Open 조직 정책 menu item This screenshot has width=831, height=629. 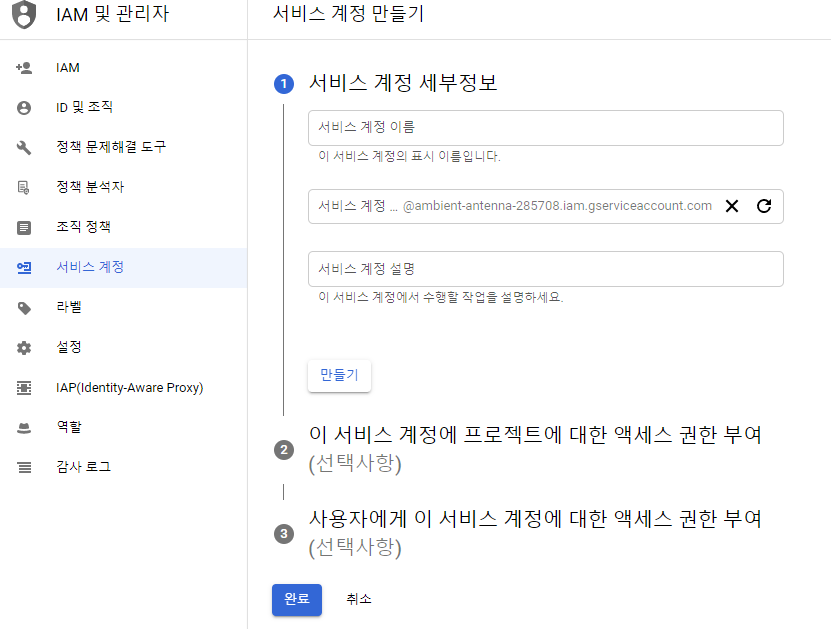pos(123,227)
